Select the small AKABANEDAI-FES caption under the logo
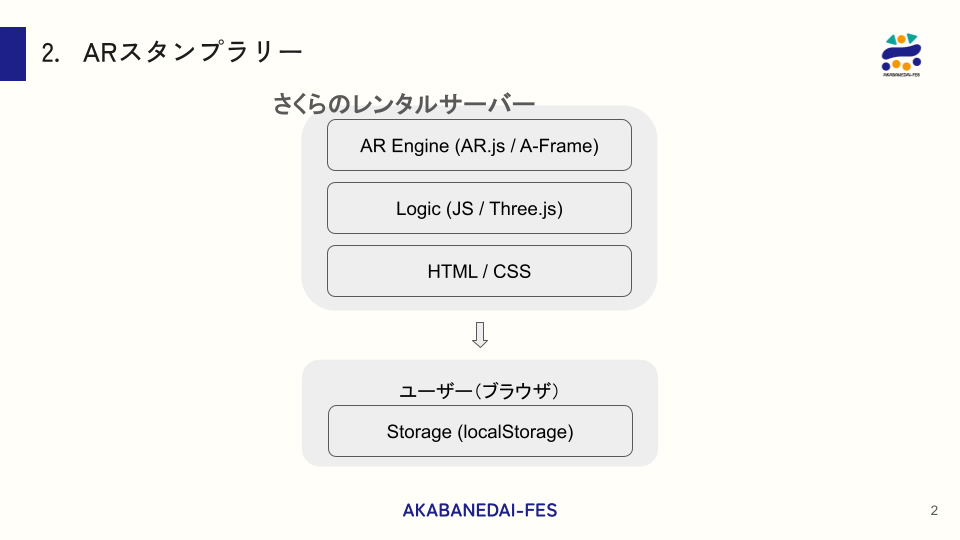 901,73
